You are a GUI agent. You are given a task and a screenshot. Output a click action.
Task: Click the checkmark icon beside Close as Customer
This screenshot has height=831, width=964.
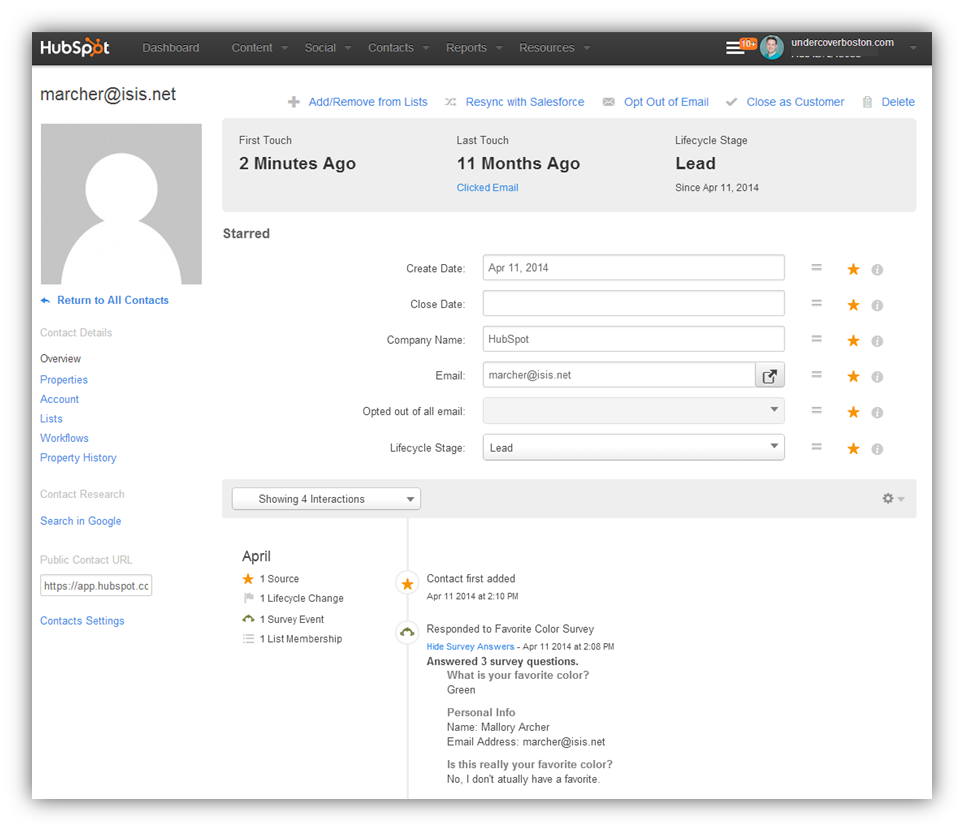[x=731, y=102]
